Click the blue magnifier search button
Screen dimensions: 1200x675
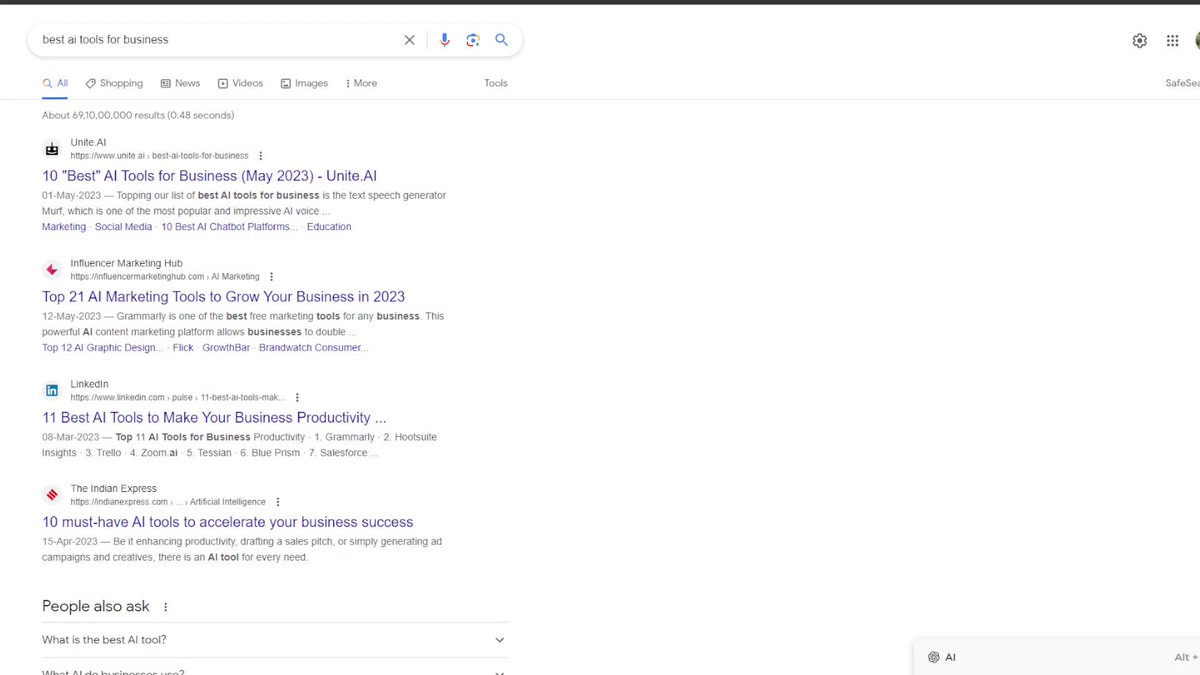(x=502, y=40)
